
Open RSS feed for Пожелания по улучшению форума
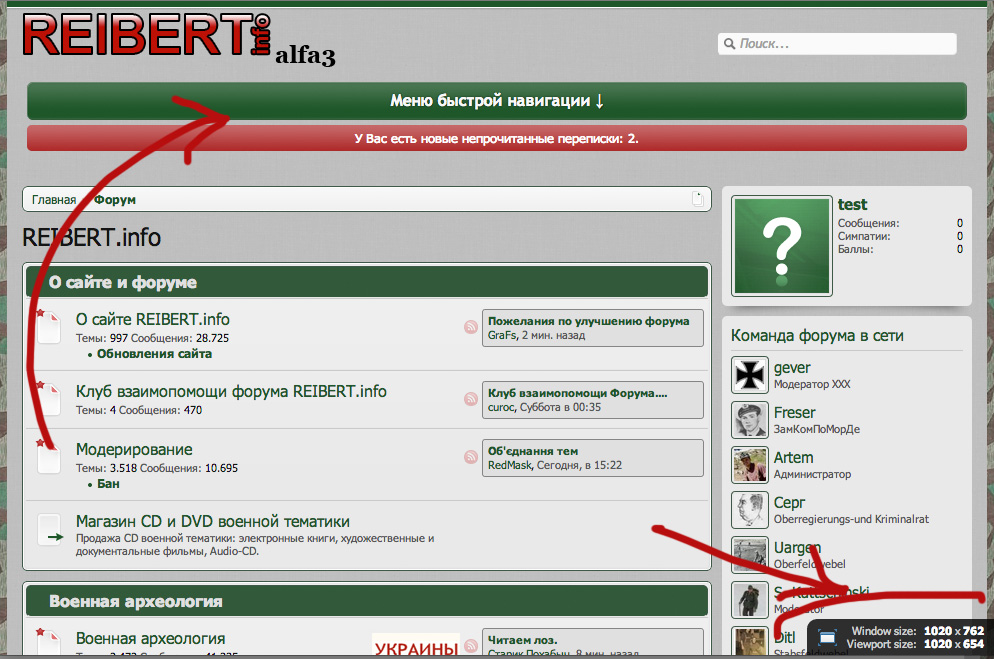(470, 327)
